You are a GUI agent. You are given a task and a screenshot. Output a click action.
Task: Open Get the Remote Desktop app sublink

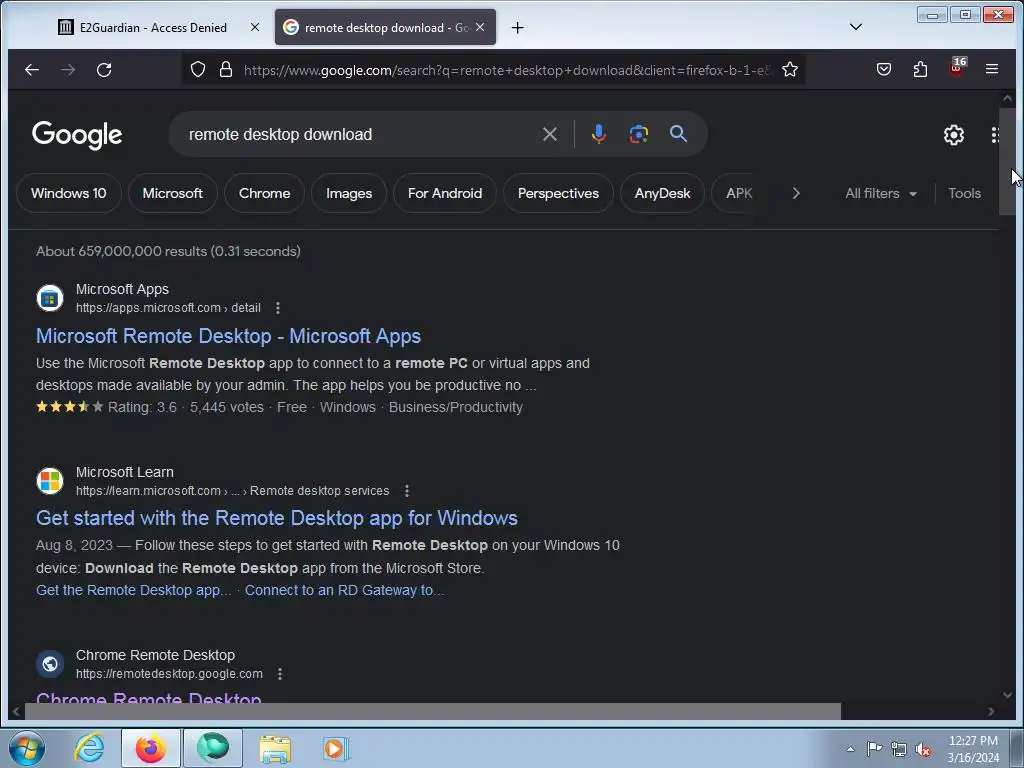133,590
